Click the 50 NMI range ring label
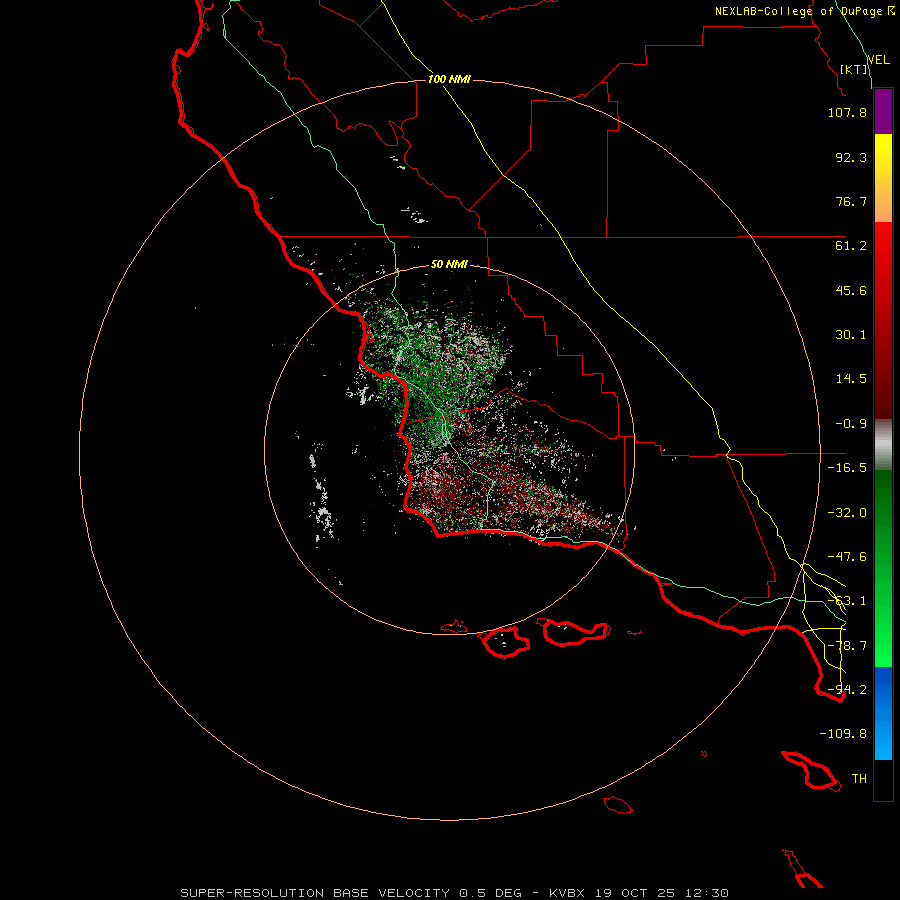The width and height of the screenshot is (900, 900). [x=449, y=265]
